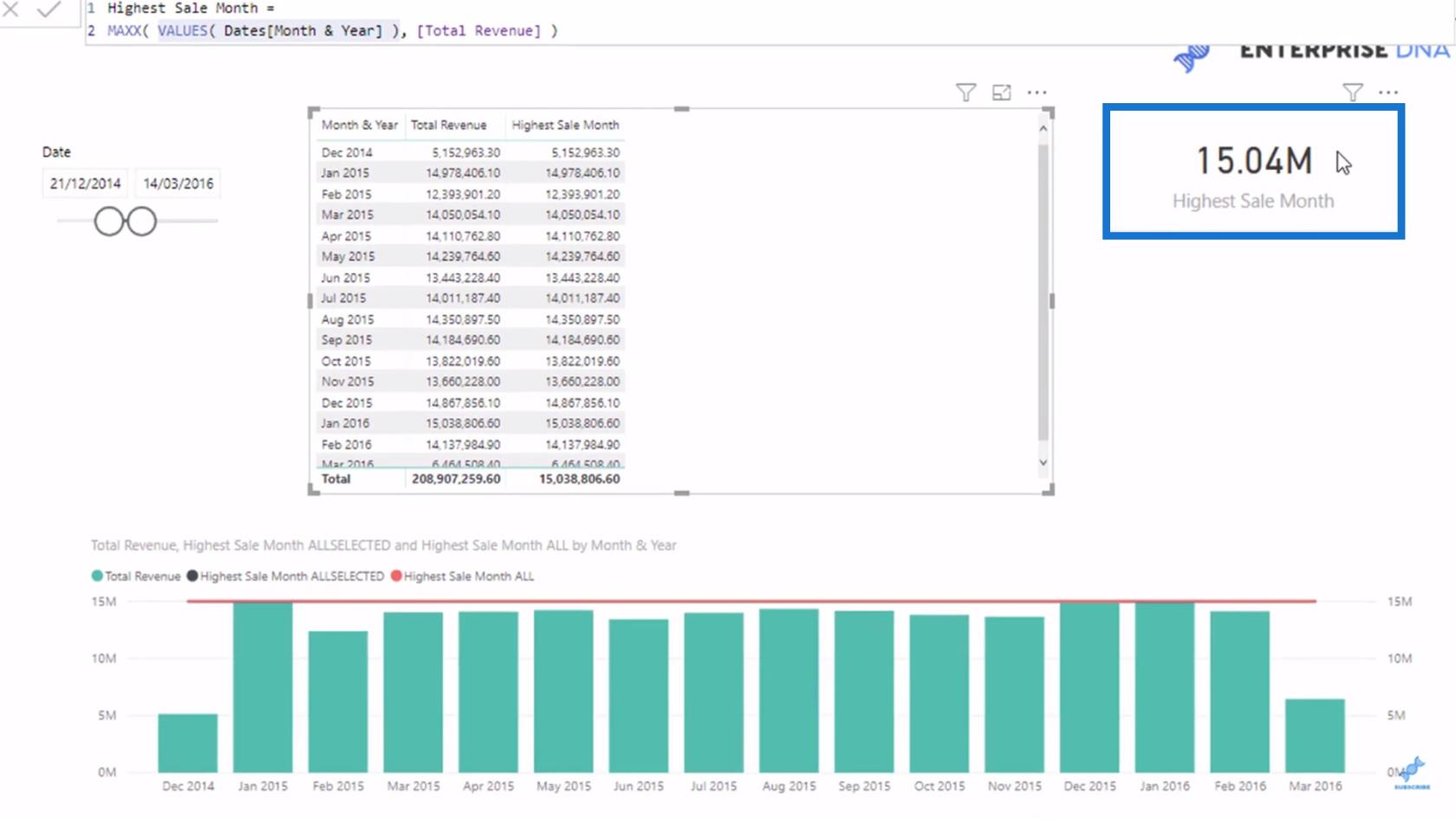Screen dimensions: 1456x819
Task: Toggle Highest Sale Month ALL legend item
Action: pos(463,576)
